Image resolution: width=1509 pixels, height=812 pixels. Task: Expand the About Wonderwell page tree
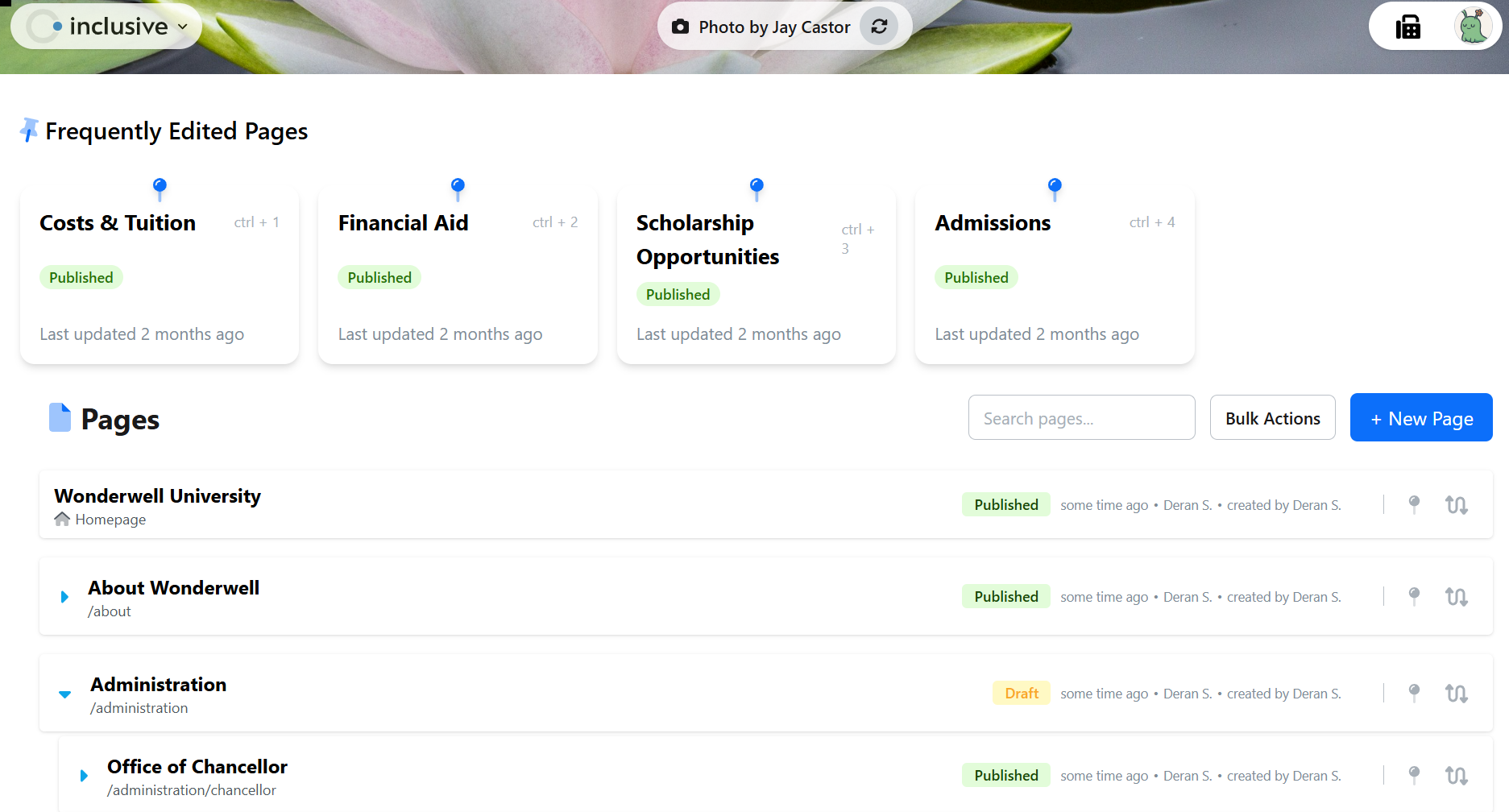click(64, 596)
